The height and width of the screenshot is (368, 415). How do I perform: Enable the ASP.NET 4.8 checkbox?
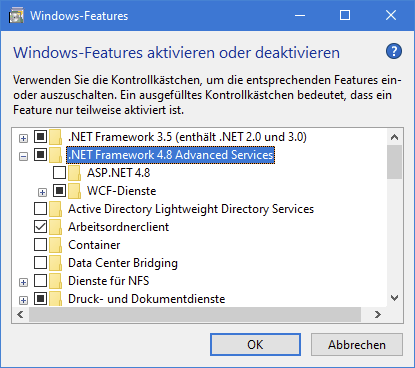(59, 173)
